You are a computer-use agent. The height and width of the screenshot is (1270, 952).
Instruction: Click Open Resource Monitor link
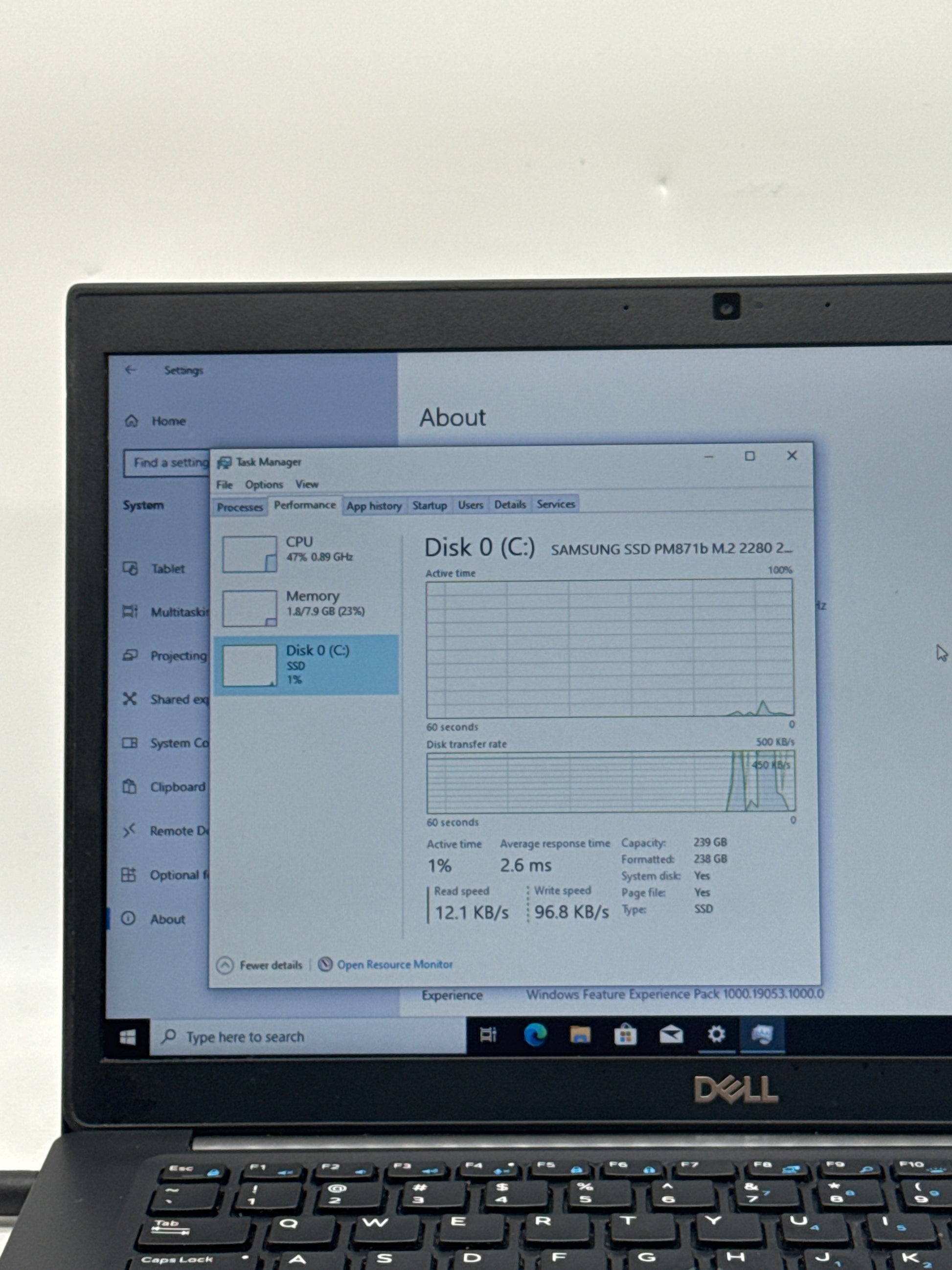(x=395, y=965)
